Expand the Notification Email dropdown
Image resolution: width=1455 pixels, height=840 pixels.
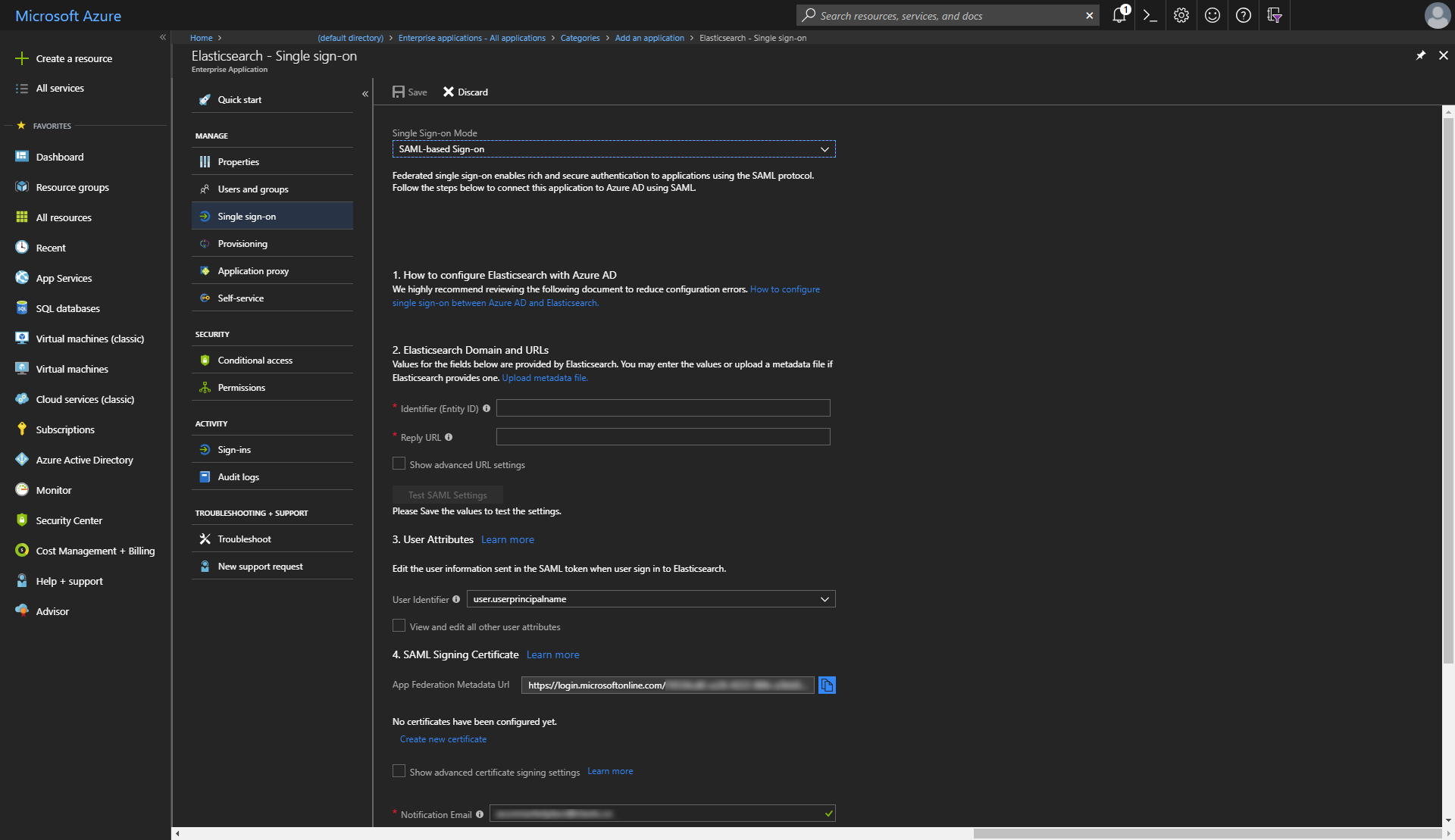(x=825, y=813)
